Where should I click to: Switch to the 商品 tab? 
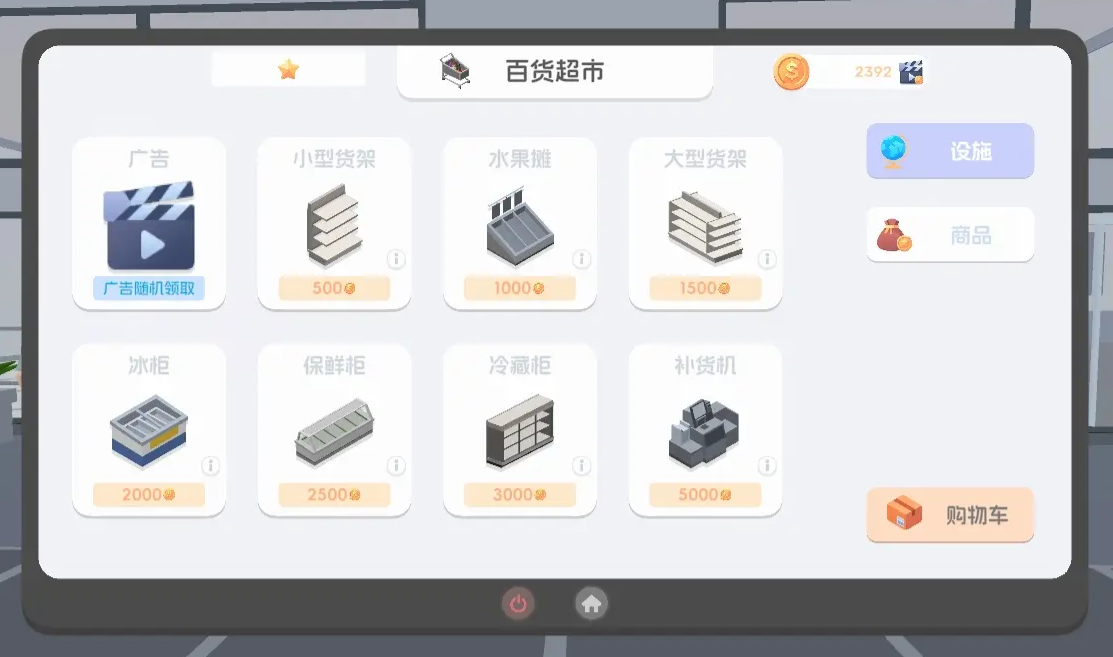[x=950, y=234]
